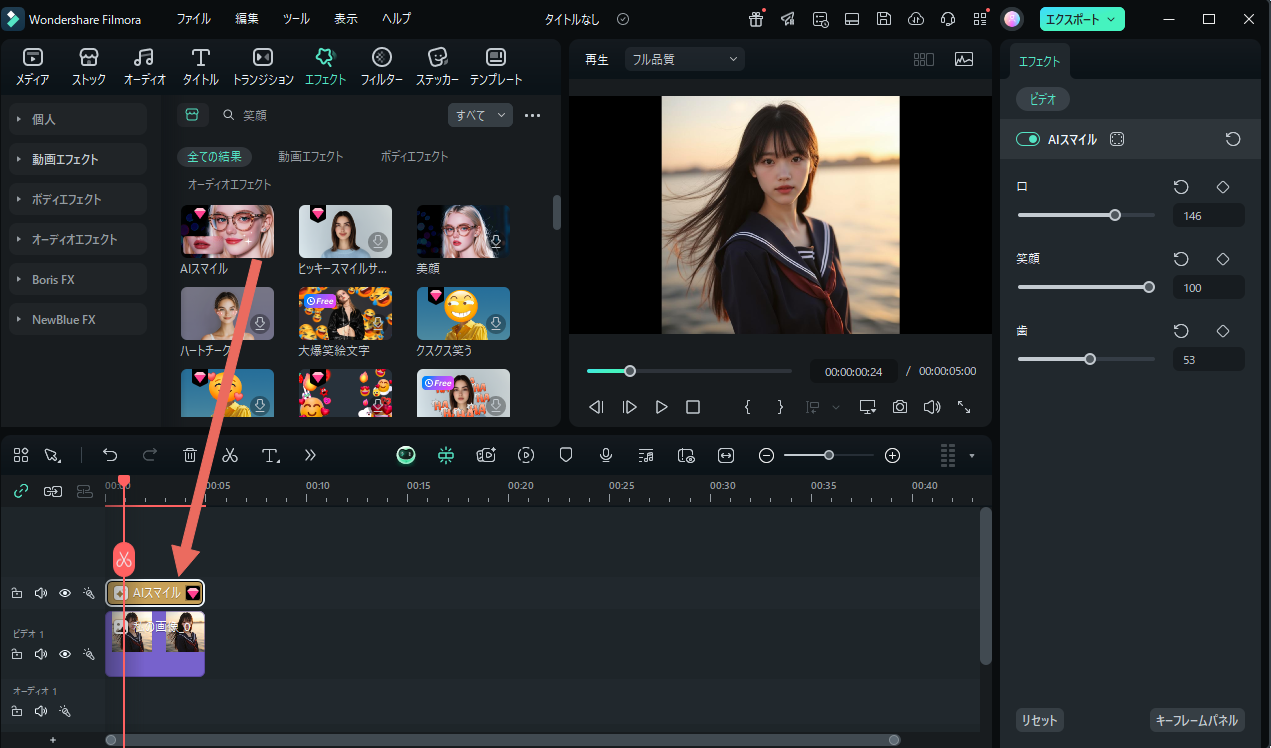
Task: Click the Undo arrow in timeline toolbar
Action: click(110, 455)
